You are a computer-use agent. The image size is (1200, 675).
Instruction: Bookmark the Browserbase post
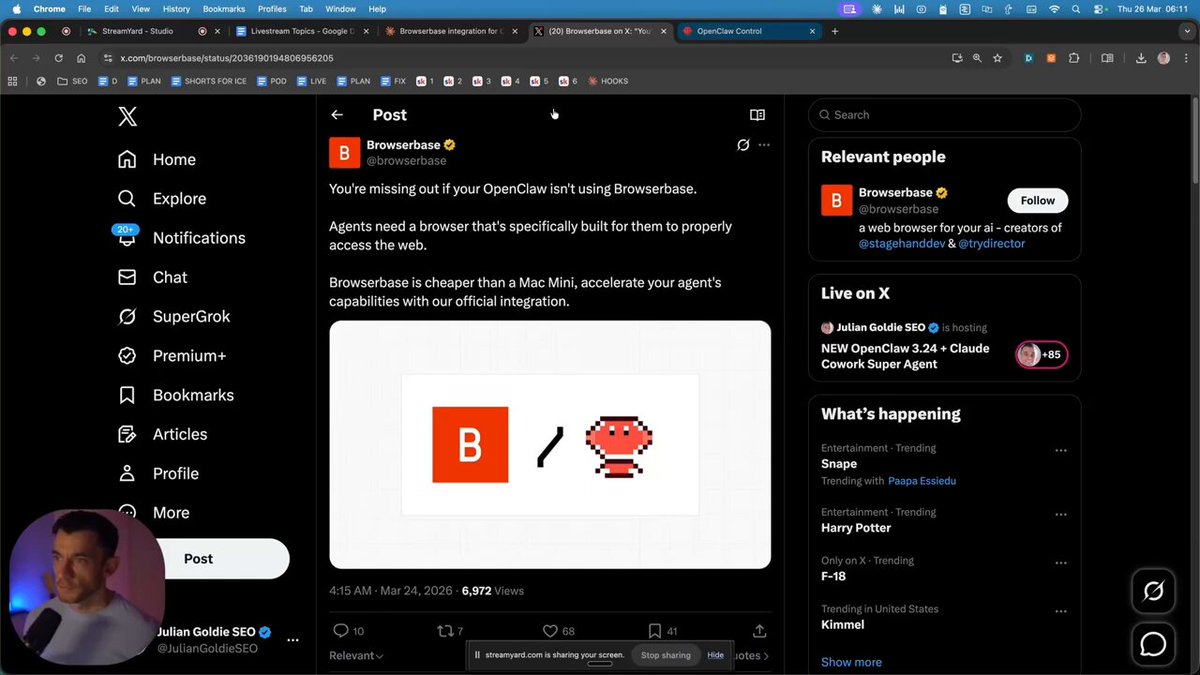pyautogui.click(x=656, y=630)
